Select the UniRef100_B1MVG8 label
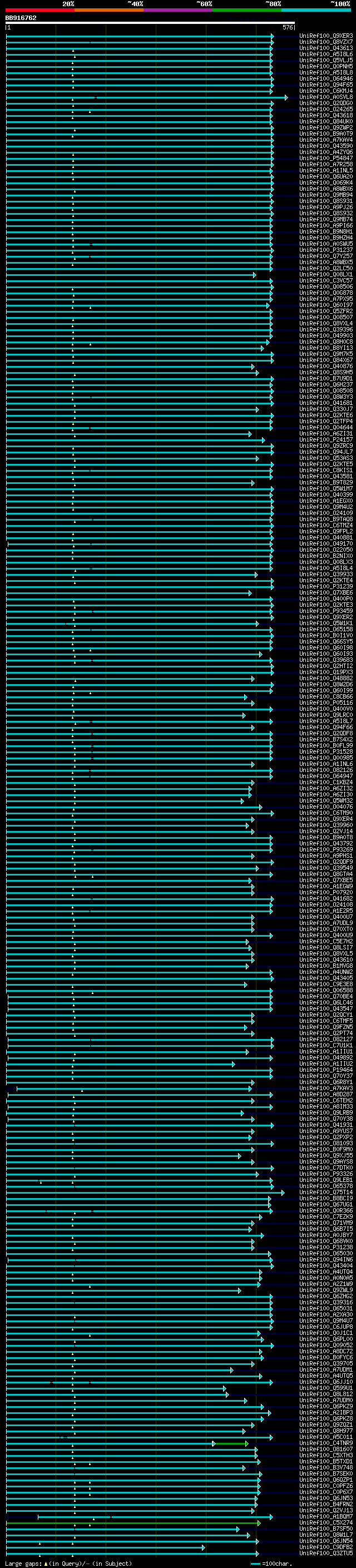This screenshot has width=356, height=1568. (x=326, y=966)
